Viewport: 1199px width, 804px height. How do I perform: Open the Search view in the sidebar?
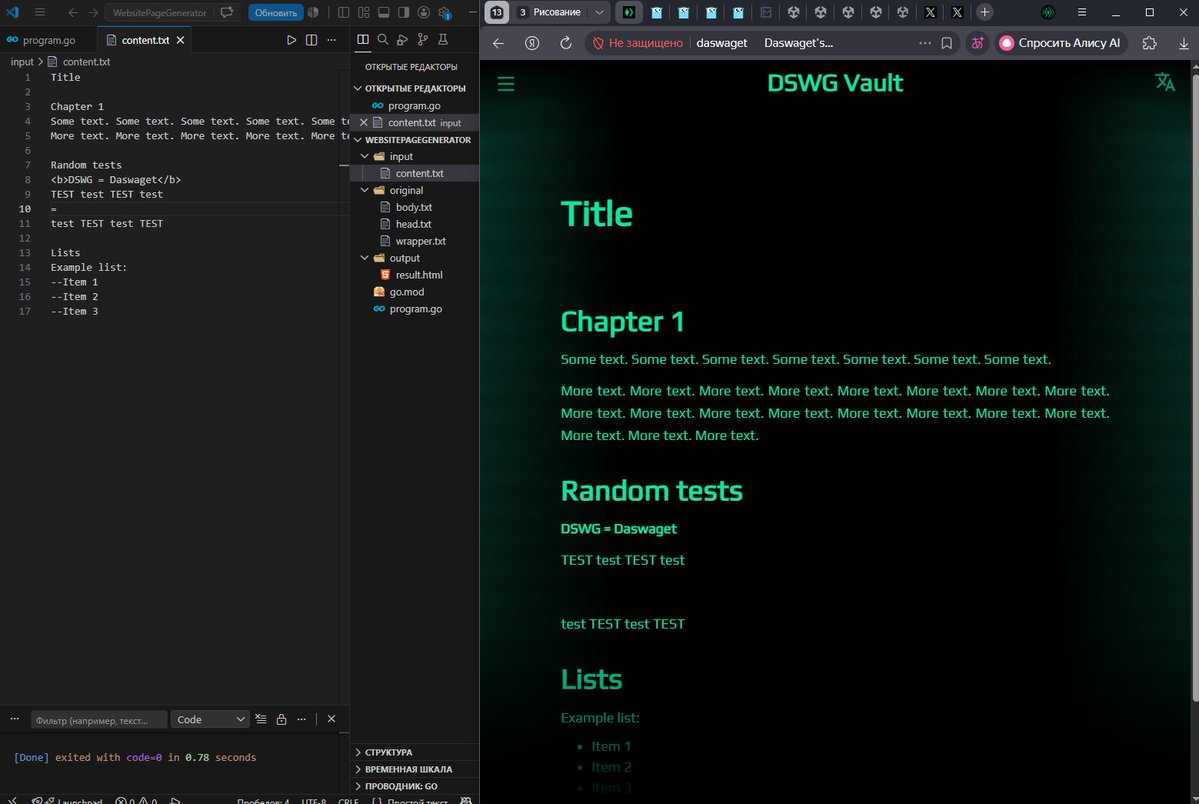click(382, 39)
